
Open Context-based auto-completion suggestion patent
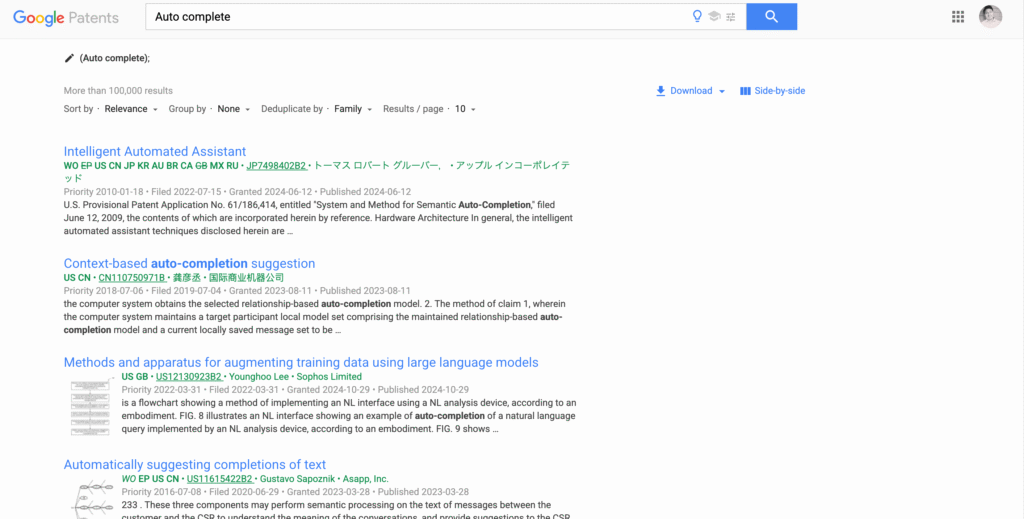point(189,263)
